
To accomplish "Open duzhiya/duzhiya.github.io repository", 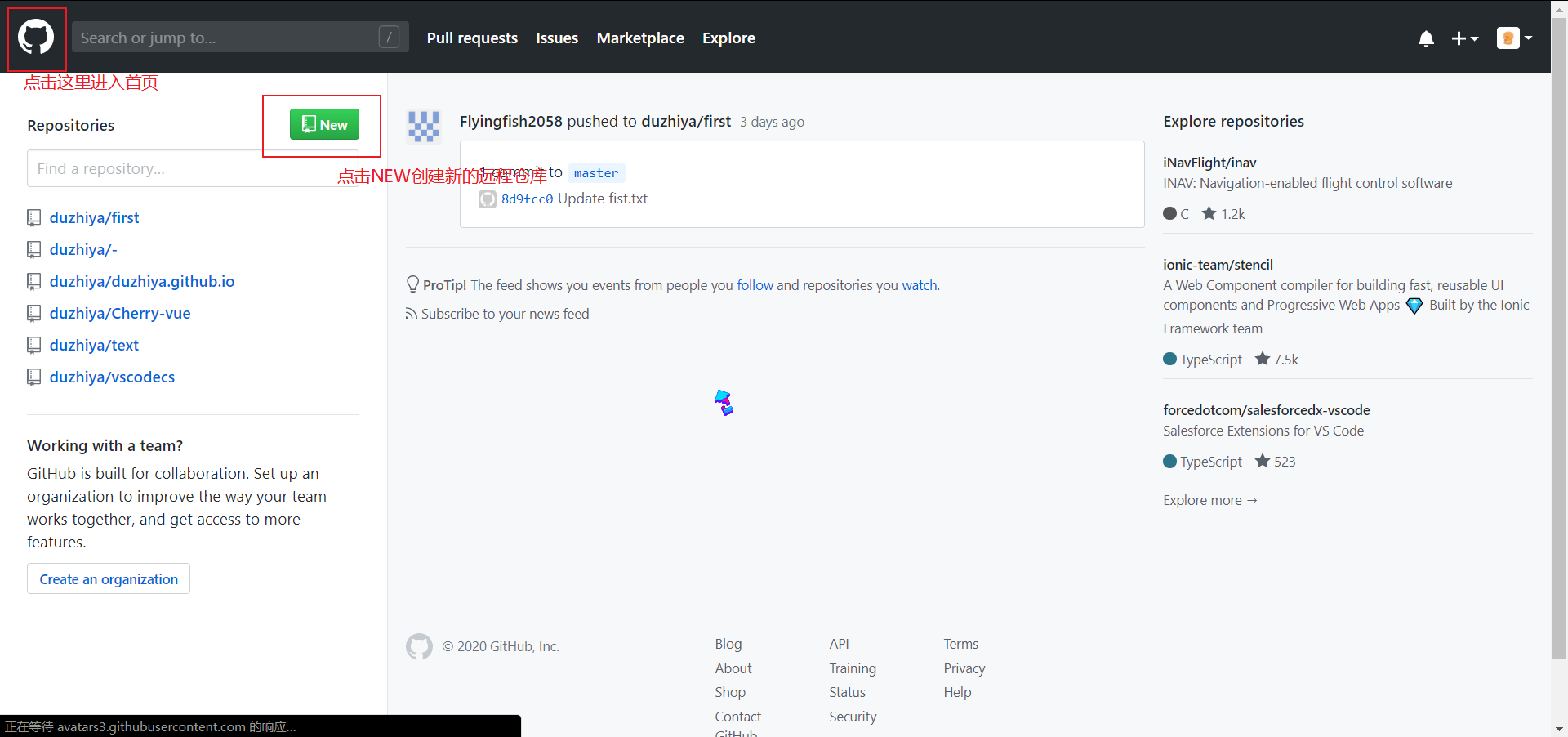I will pyautogui.click(x=142, y=281).
